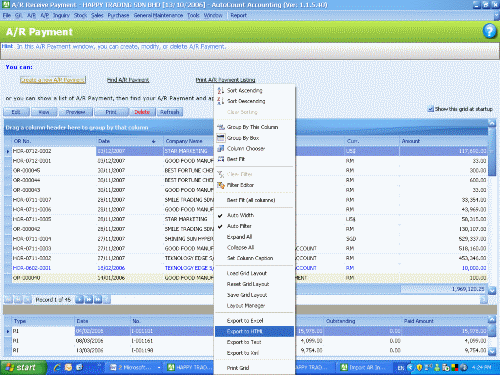500x375 pixels.
Task: Click the red Delete button
Action: [x=142, y=112]
